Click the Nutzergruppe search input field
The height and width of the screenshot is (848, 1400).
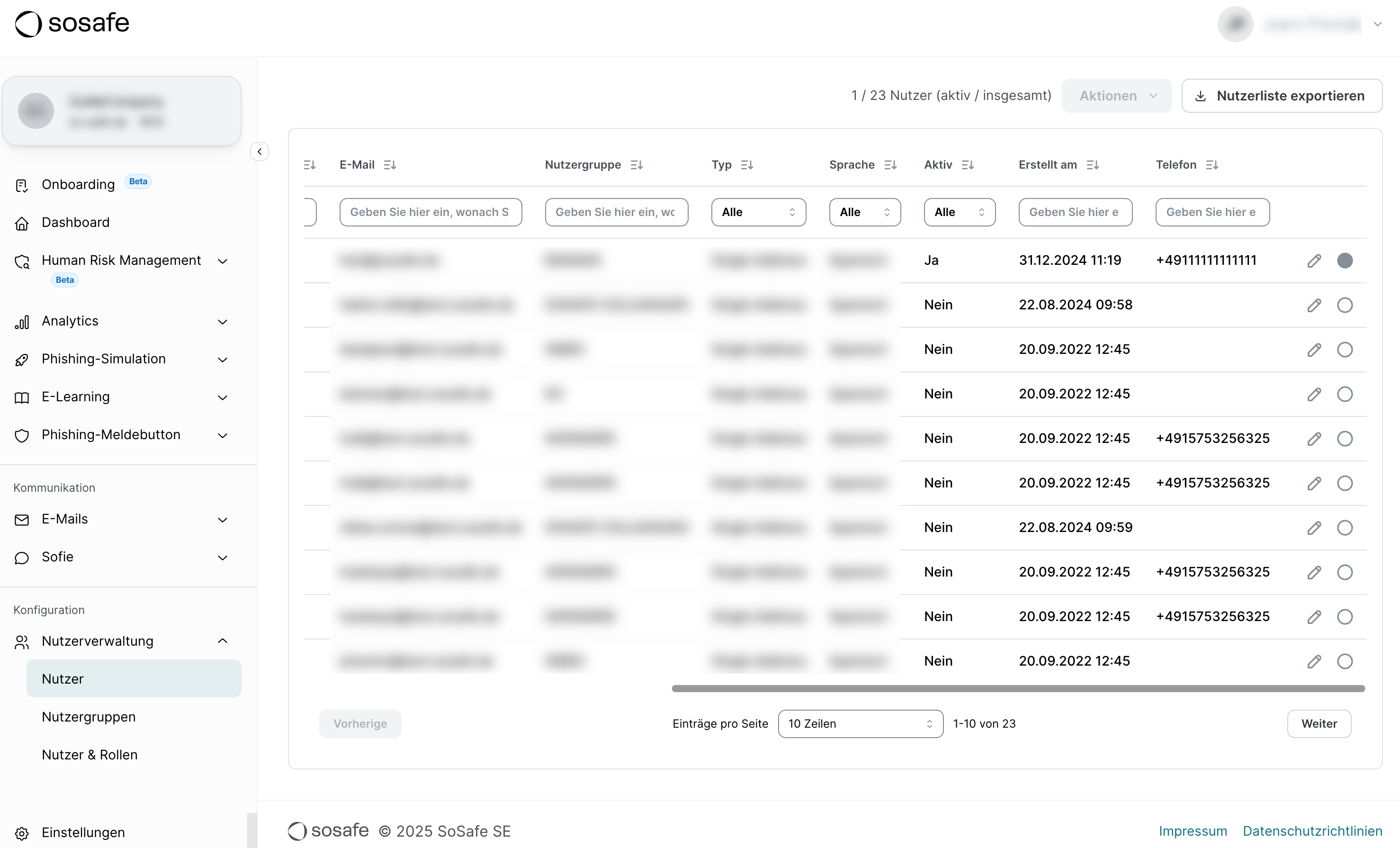(616, 212)
